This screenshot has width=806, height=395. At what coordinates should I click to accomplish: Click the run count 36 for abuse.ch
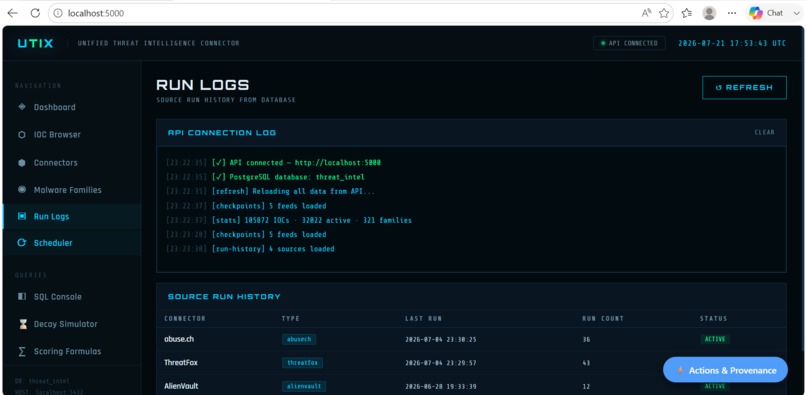click(x=586, y=339)
